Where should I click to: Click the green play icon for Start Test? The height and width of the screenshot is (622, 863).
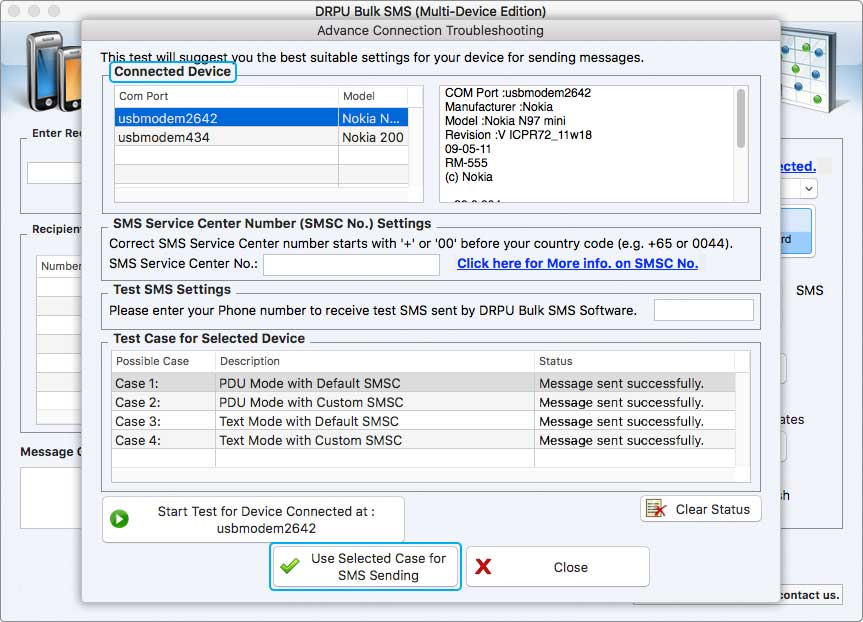[119, 519]
